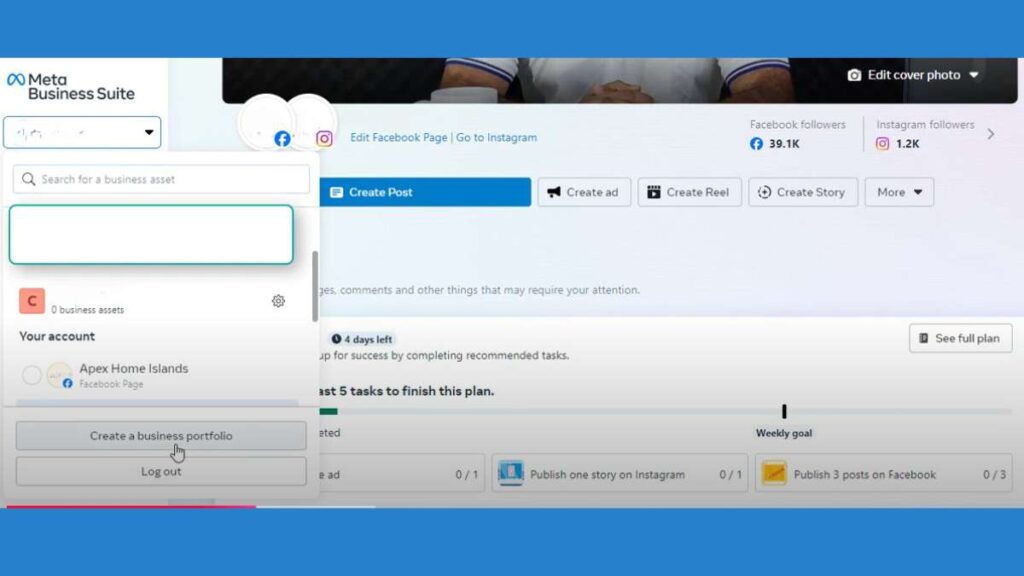Click the weekly plan progress bar
Screen dimensions: 1024x576
click(665, 411)
